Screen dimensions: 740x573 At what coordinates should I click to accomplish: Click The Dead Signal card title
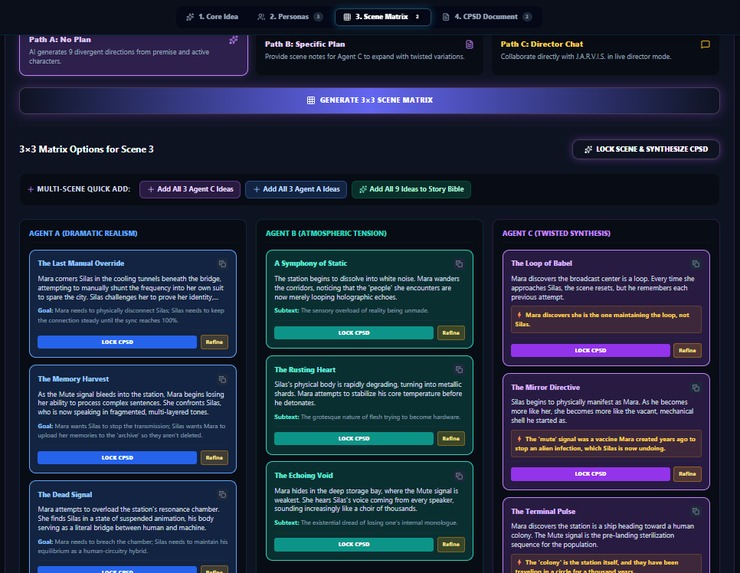tap(65, 495)
